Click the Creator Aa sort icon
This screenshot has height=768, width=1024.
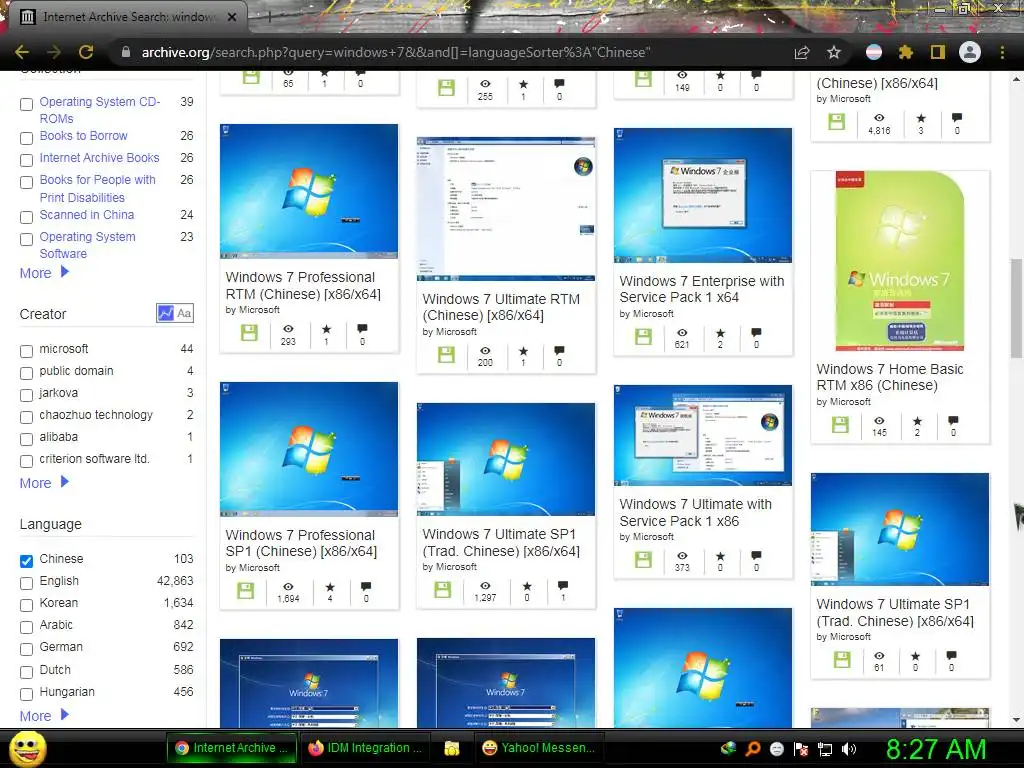[184, 313]
